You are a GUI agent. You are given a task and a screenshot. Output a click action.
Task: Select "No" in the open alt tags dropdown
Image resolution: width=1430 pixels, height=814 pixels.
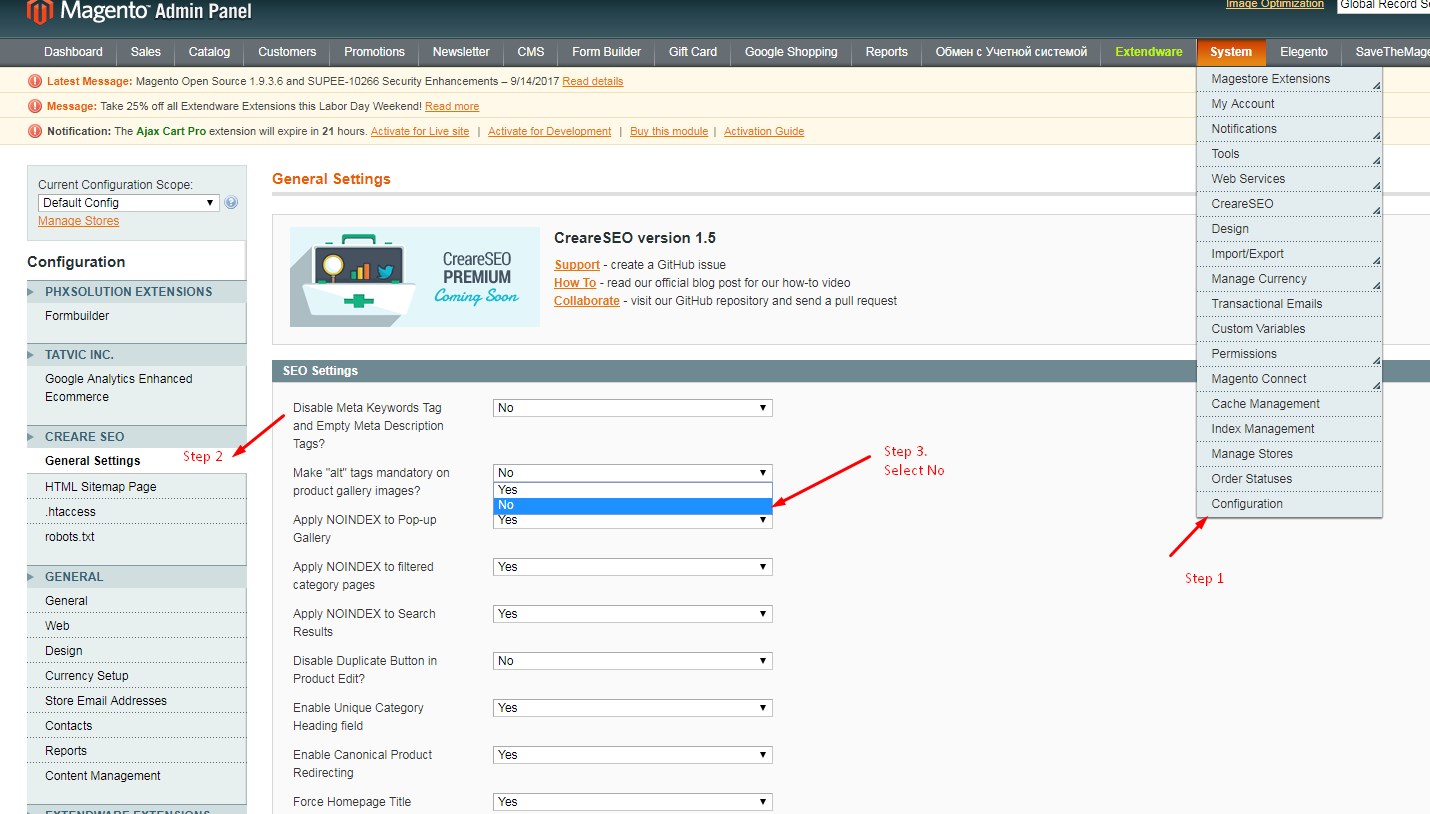(630, 505)
